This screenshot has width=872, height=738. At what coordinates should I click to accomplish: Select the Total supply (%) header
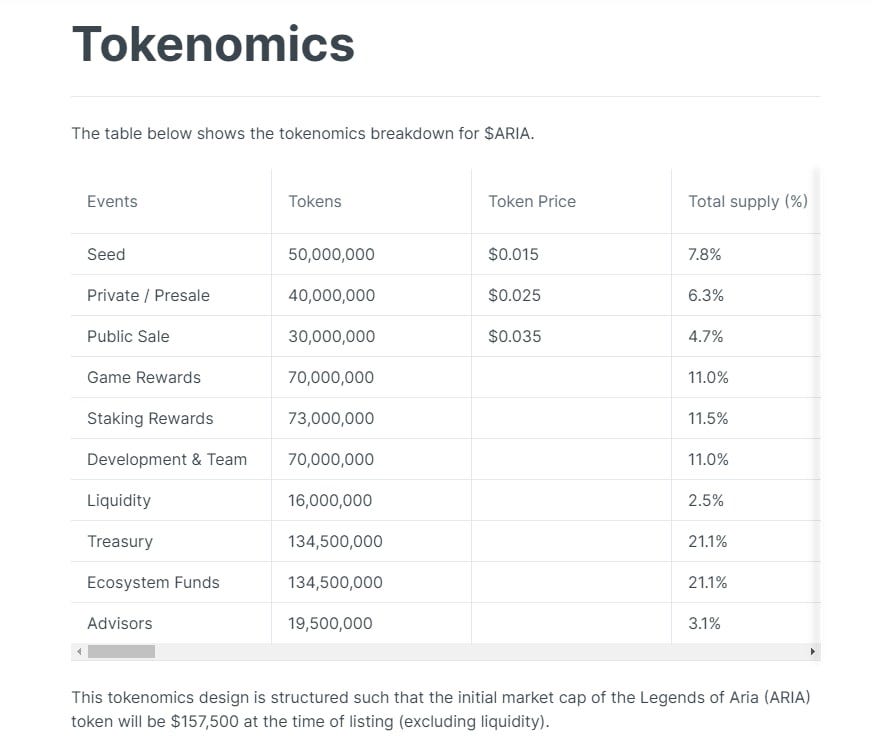pos(748,201)
